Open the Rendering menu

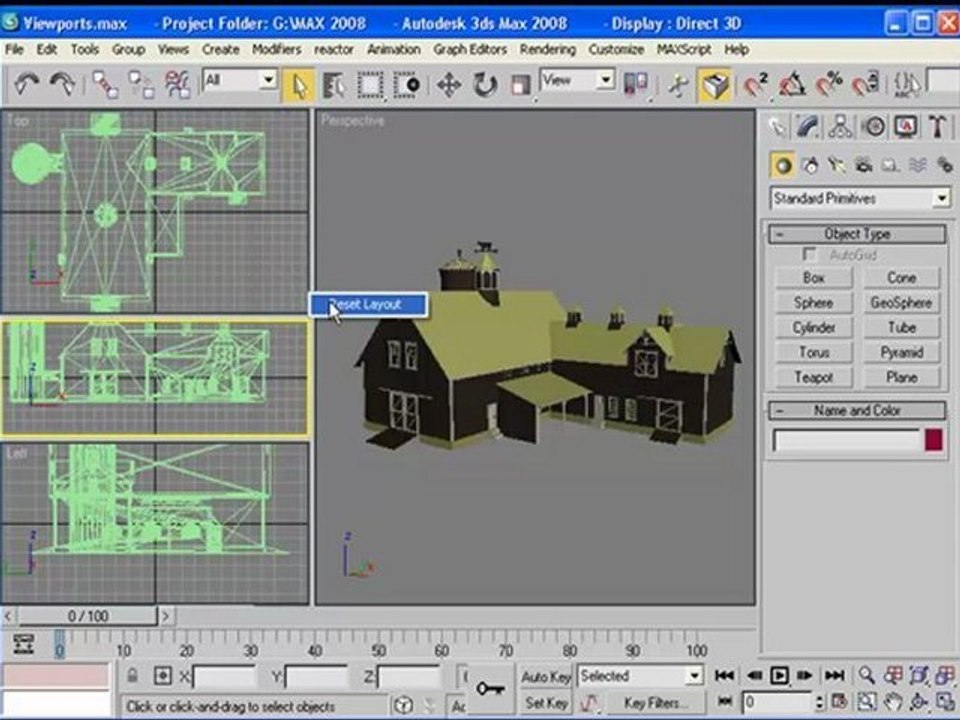(x=547, y=50)
